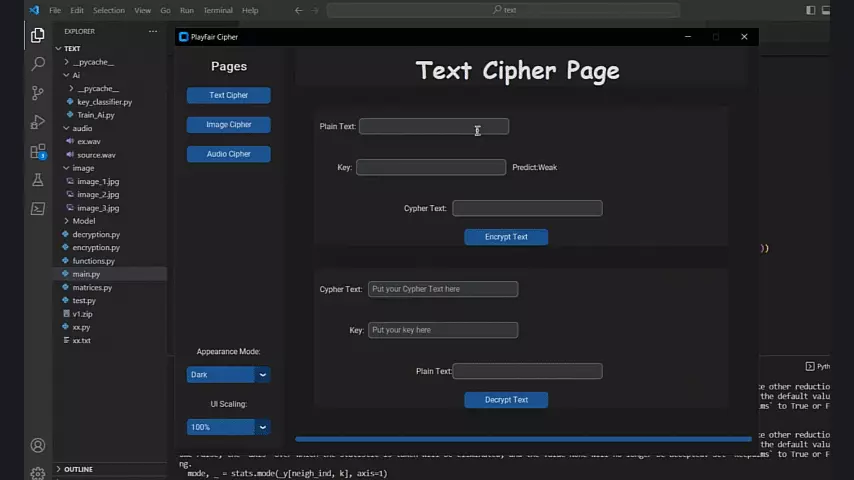Go forward with the right arrow
The height and width of the screenshot is (480, 854).
(x=315, y=10)
